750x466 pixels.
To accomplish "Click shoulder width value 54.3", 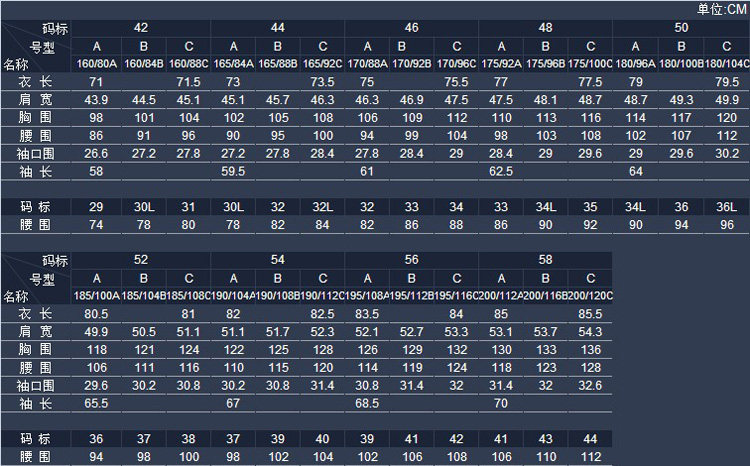I will pyautogui.click(x=590, y=332).
